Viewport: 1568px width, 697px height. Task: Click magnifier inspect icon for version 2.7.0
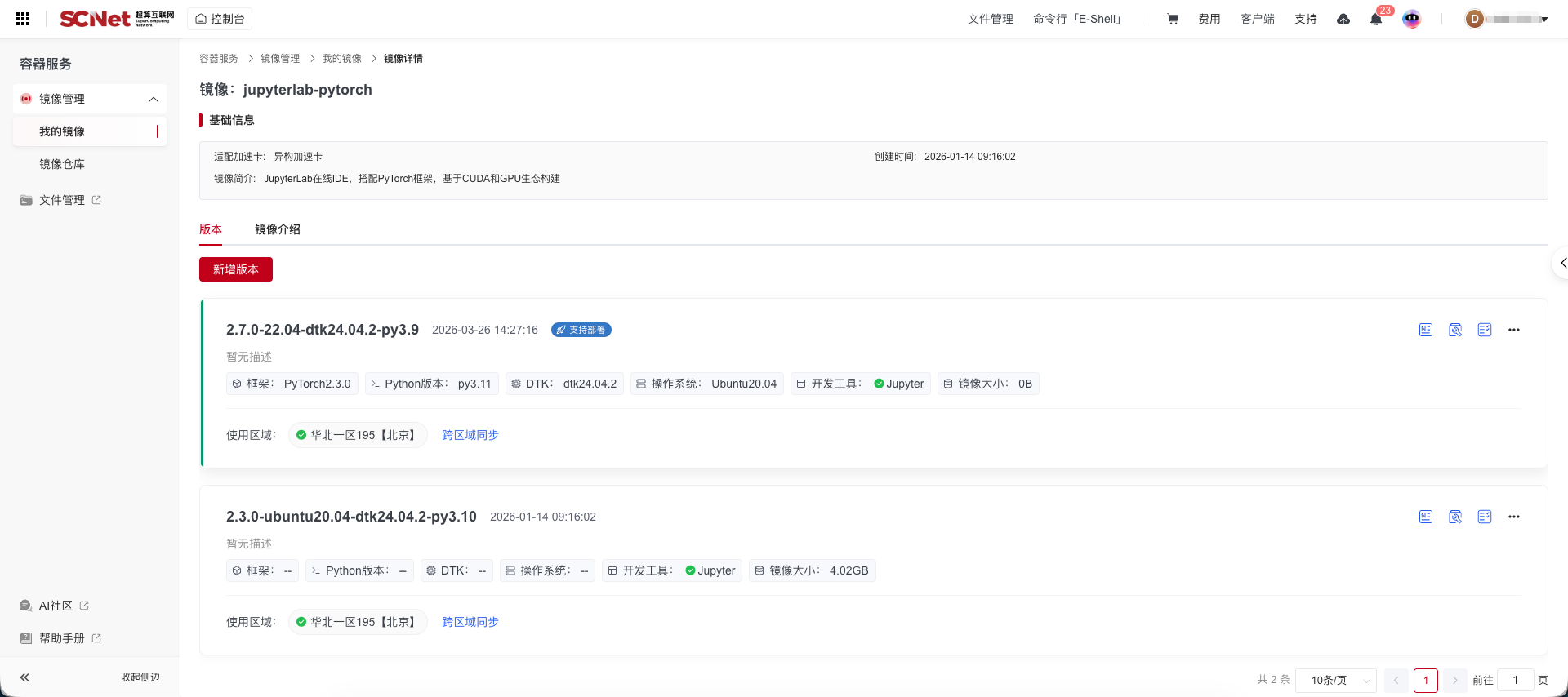coord(1455,330)
